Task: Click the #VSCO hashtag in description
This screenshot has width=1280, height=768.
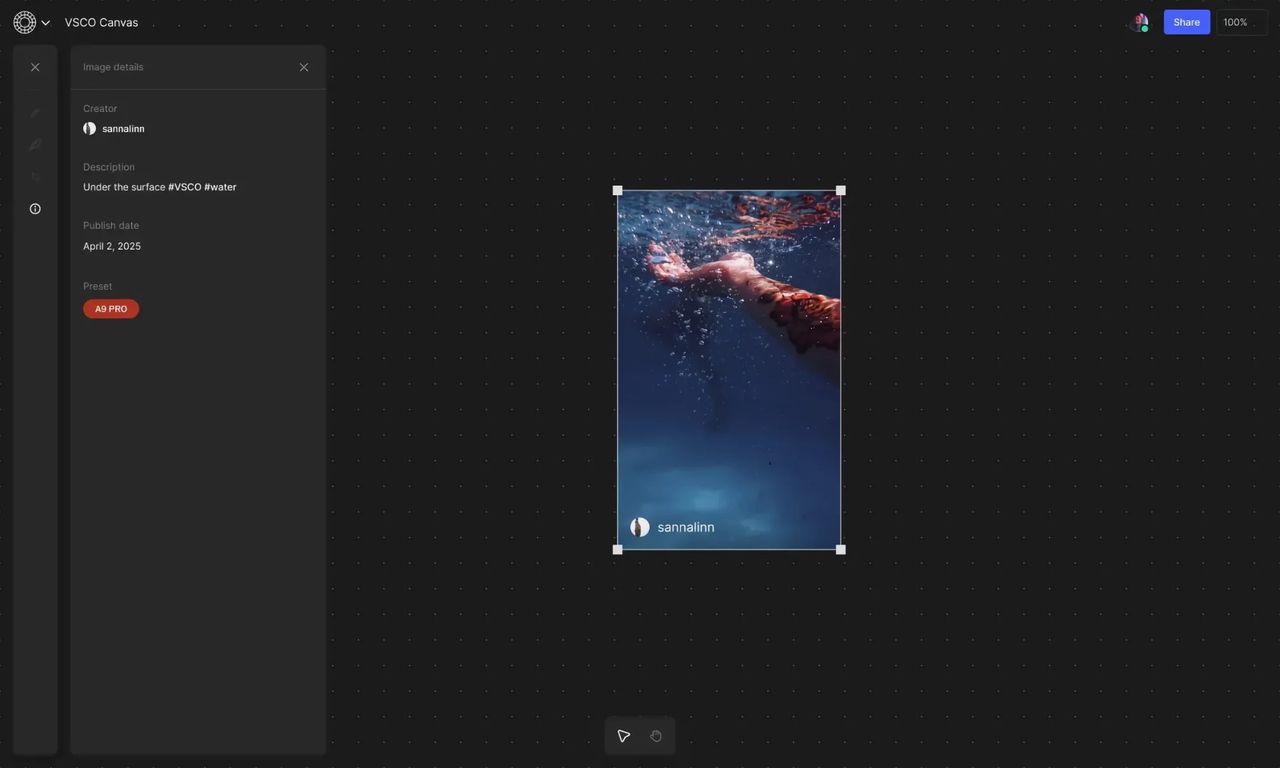Action: pos(184,187)
